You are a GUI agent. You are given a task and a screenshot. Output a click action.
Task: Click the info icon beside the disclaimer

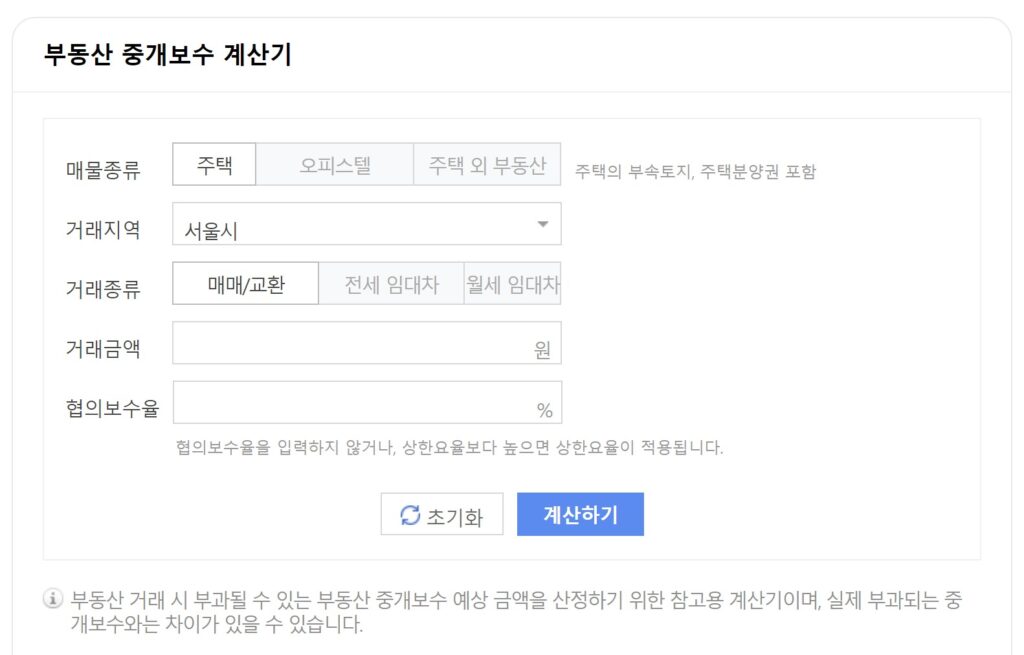tap(53, 600)
